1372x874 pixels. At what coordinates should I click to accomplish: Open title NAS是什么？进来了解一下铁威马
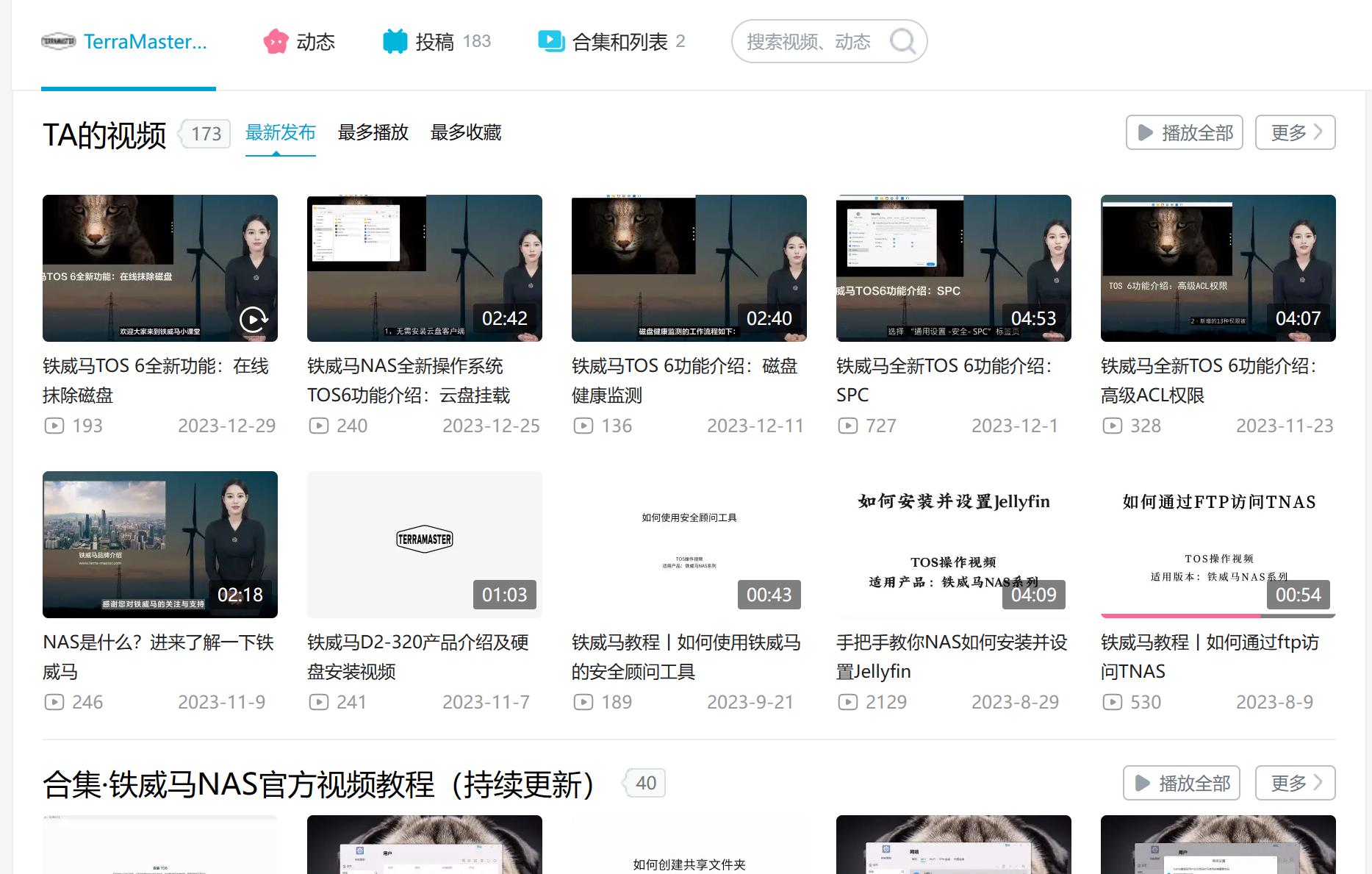158,657
